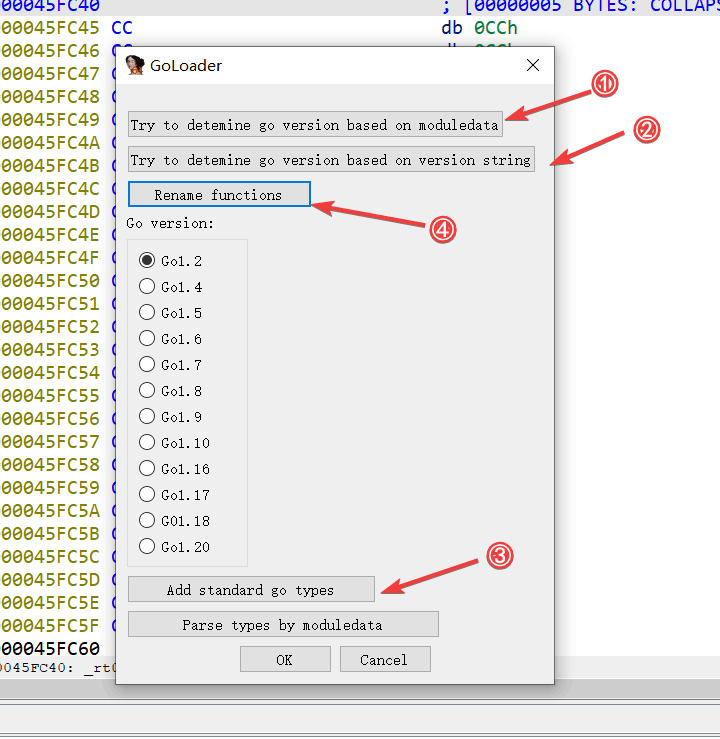Determine Go version based on version string
Viewport: 720px width, 739px height.
pyautogui.click(x=331, y=160)
